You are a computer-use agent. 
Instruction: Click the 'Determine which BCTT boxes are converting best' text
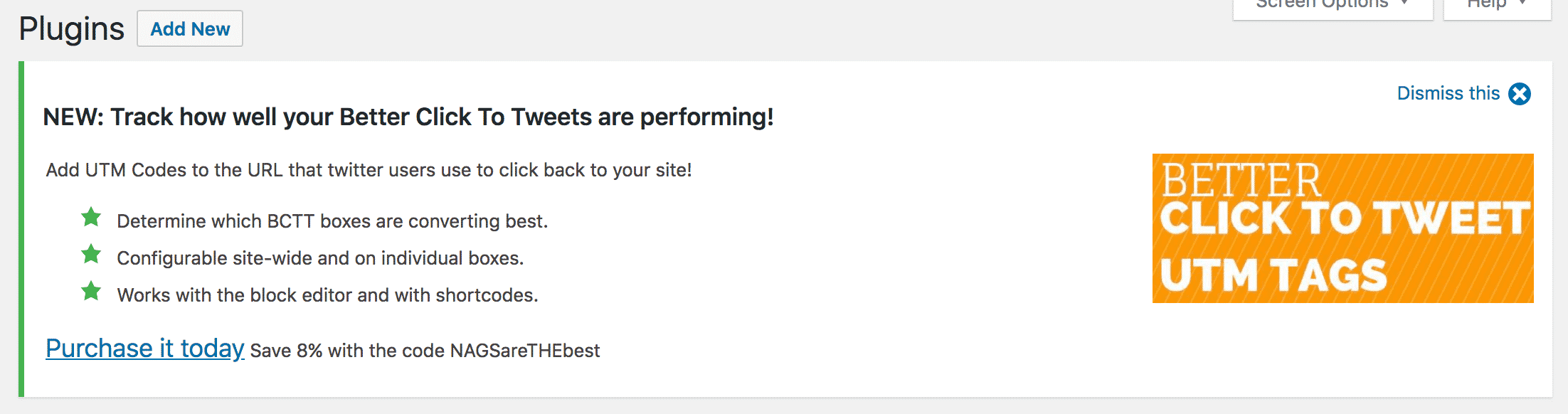(332, 221)
